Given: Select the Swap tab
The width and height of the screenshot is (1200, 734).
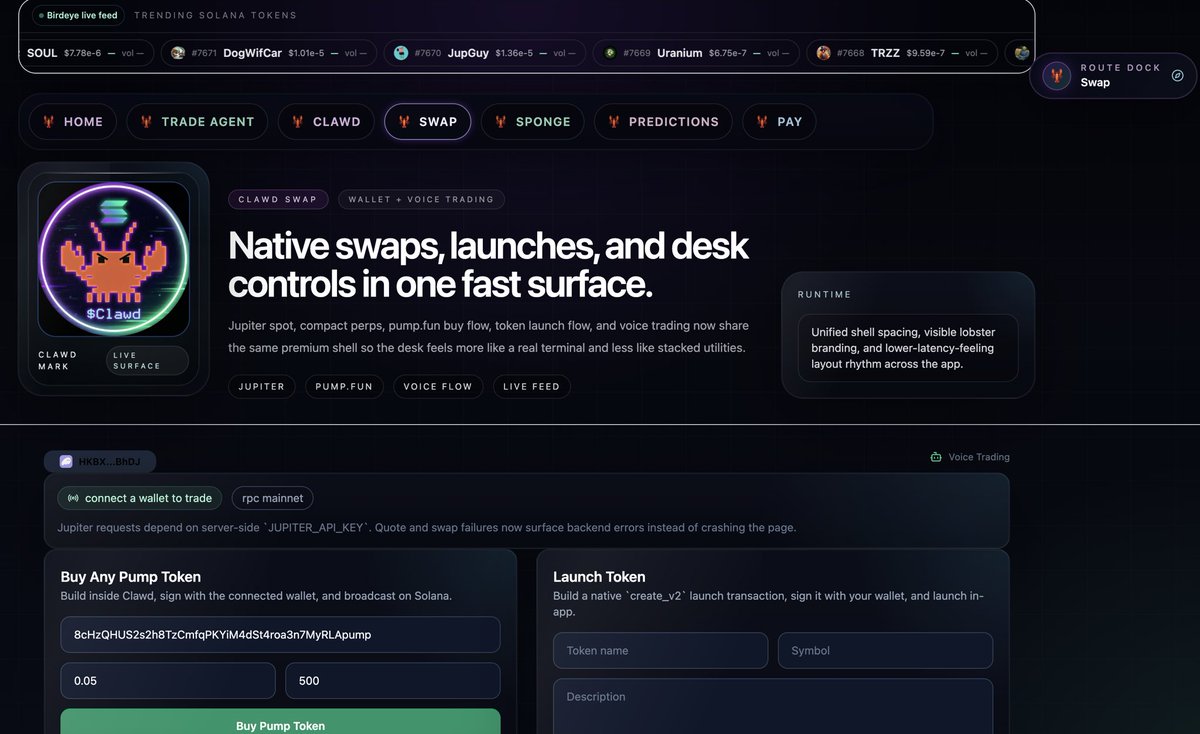Looking at the screenshot, I should (x=427, y=122).
